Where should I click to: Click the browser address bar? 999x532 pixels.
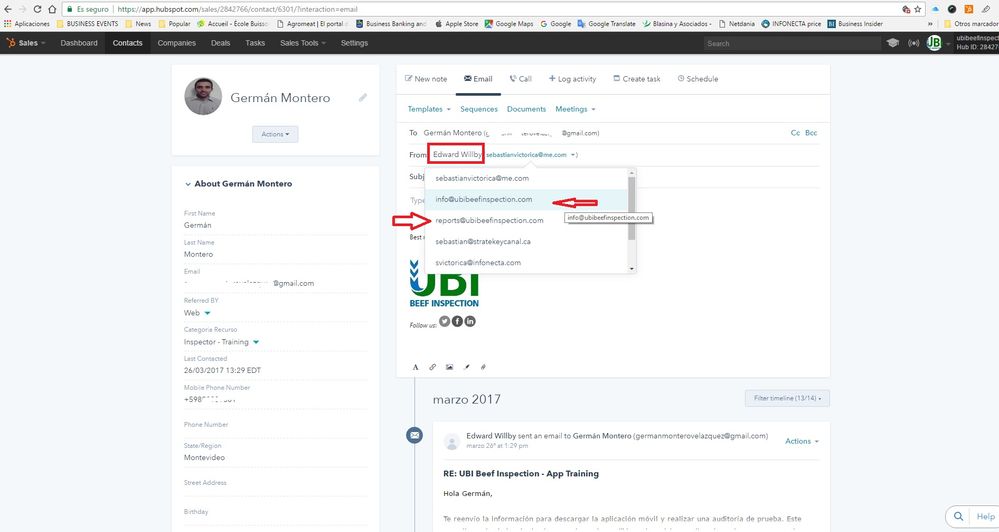483,9
